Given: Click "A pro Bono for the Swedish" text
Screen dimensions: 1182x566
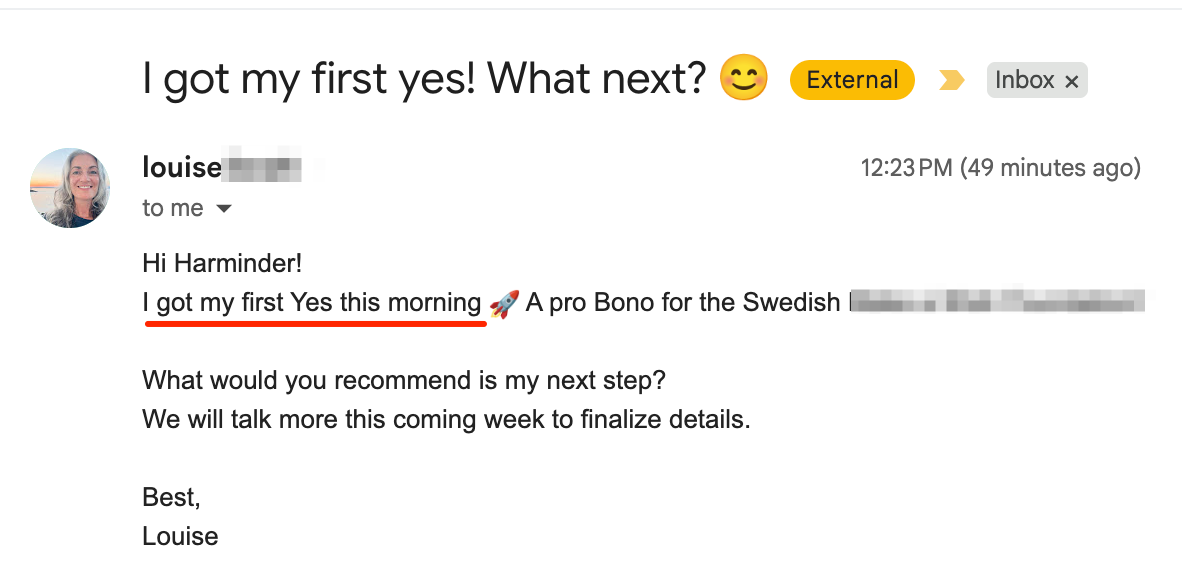Looking at the screenshot, I should pyautogui.click(x=683, y=303).
